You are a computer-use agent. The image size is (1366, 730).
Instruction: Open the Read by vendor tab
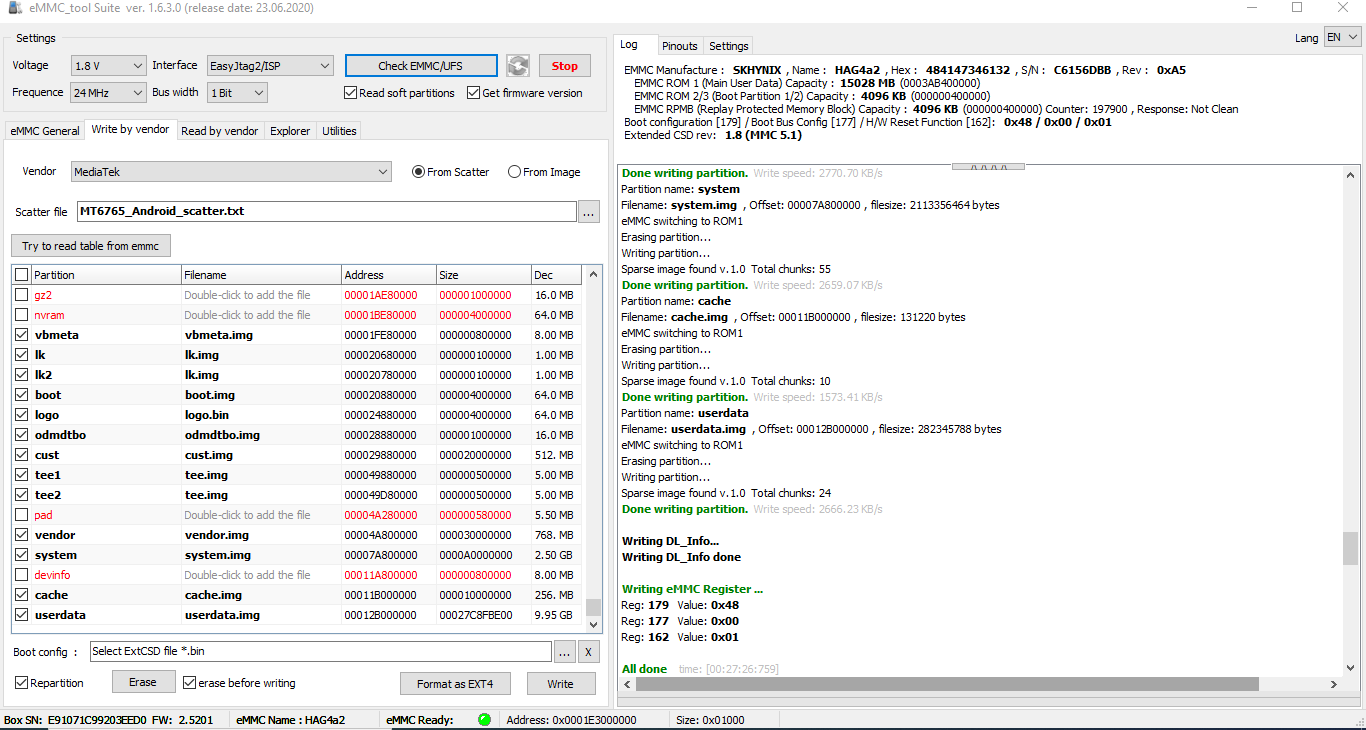tap(220, 131)
